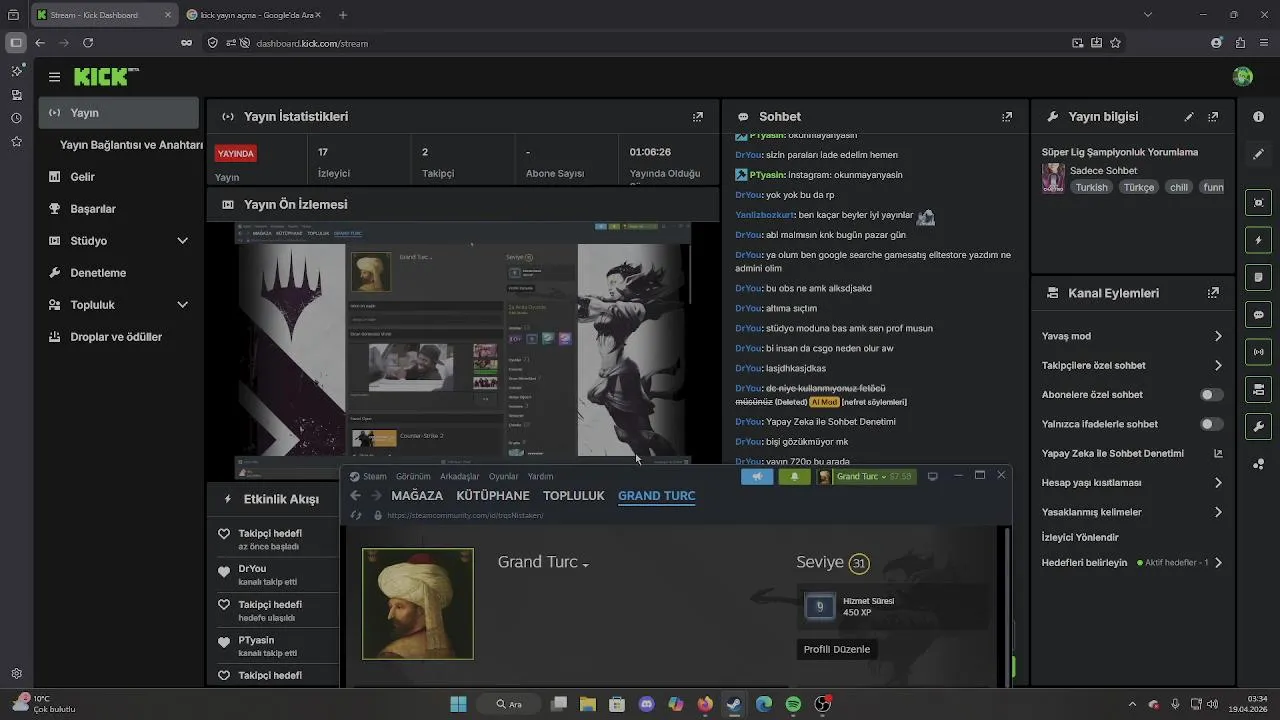Screen dimensions: 1280x720
Task: Bookmark this page with star icon
Action: [x=1115, y=43]
